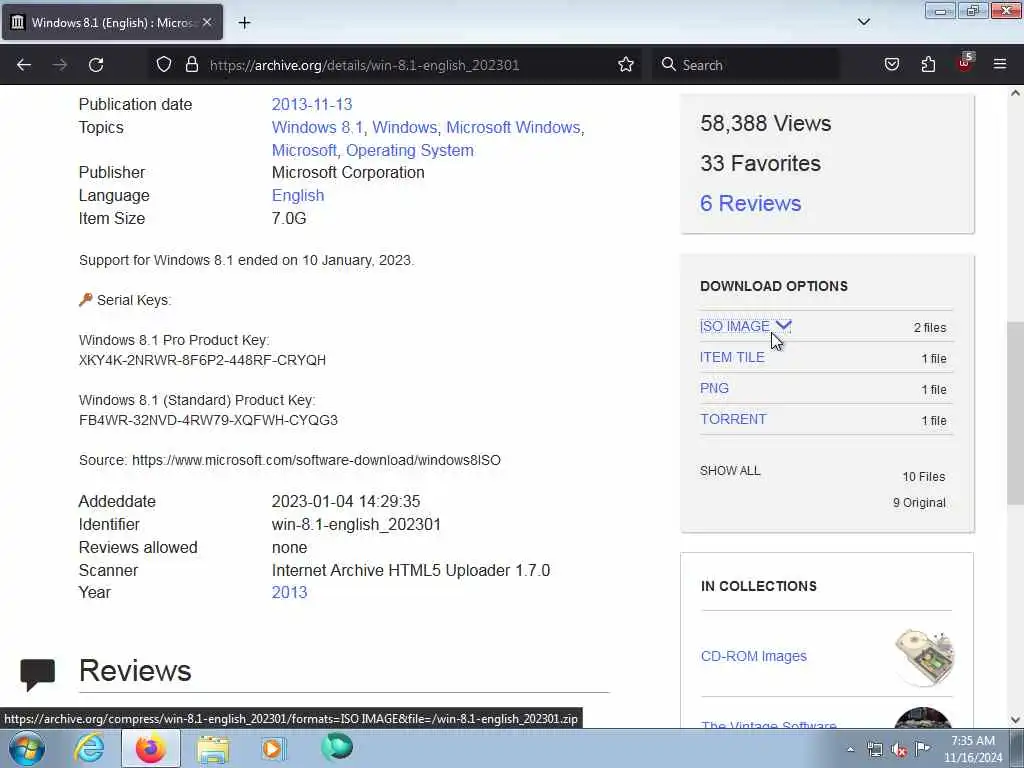Click the Microsoft source URL text

click(x=316, y=460)
